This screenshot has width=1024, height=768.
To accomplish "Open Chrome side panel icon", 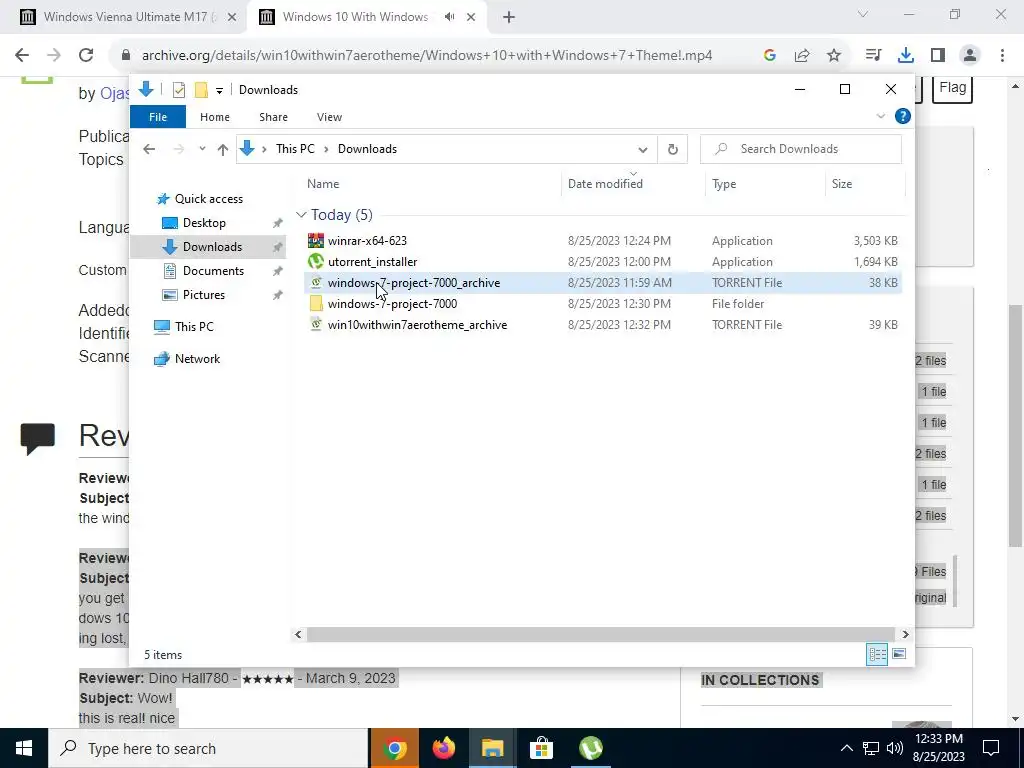I will click(x=938, y=56).
